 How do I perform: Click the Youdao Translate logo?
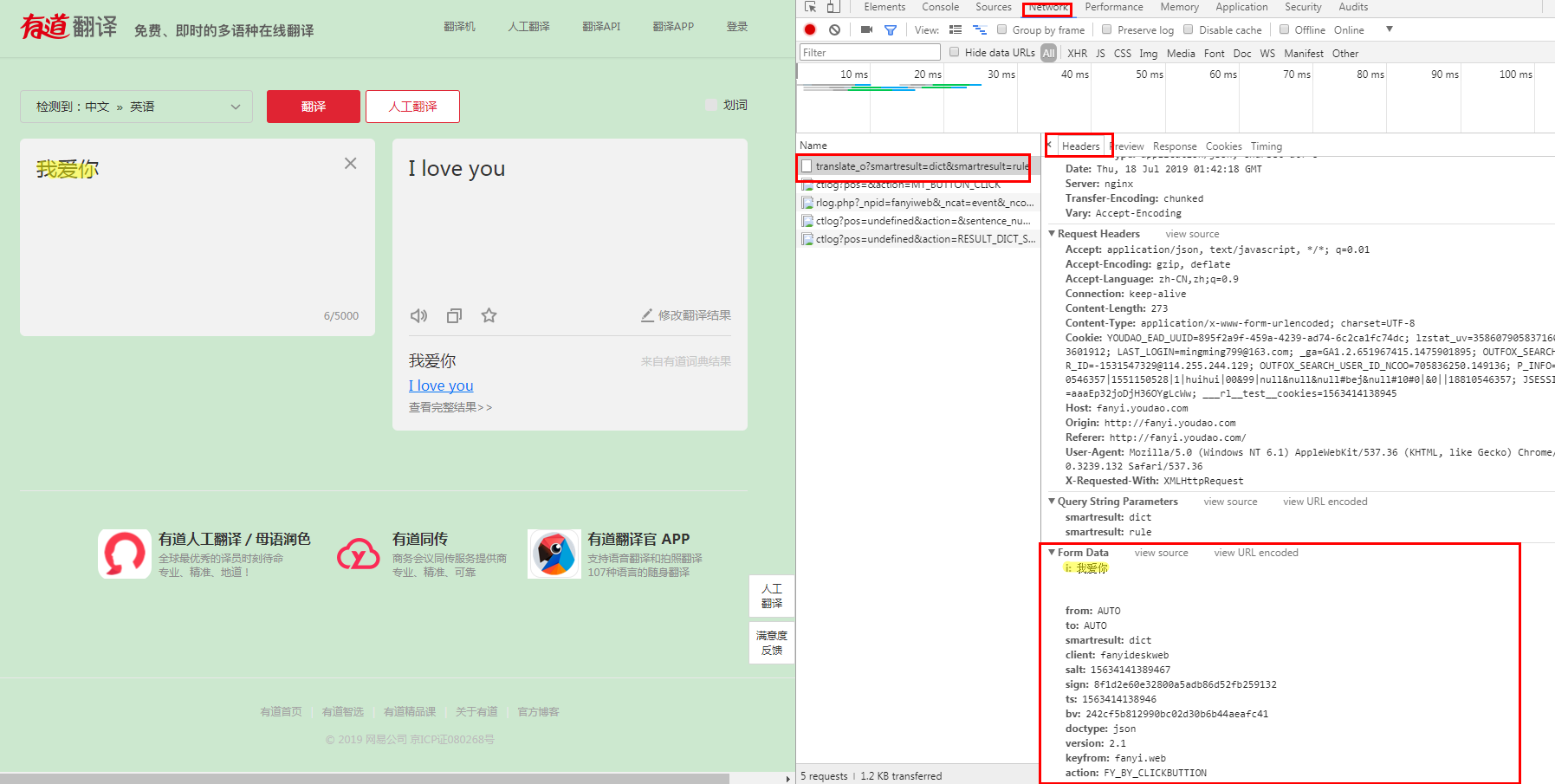(x=68, y=27)
